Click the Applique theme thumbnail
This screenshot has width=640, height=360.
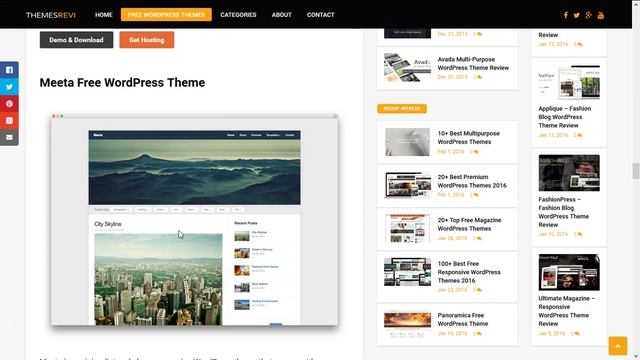pyautogui.click(x=569, y=82)
